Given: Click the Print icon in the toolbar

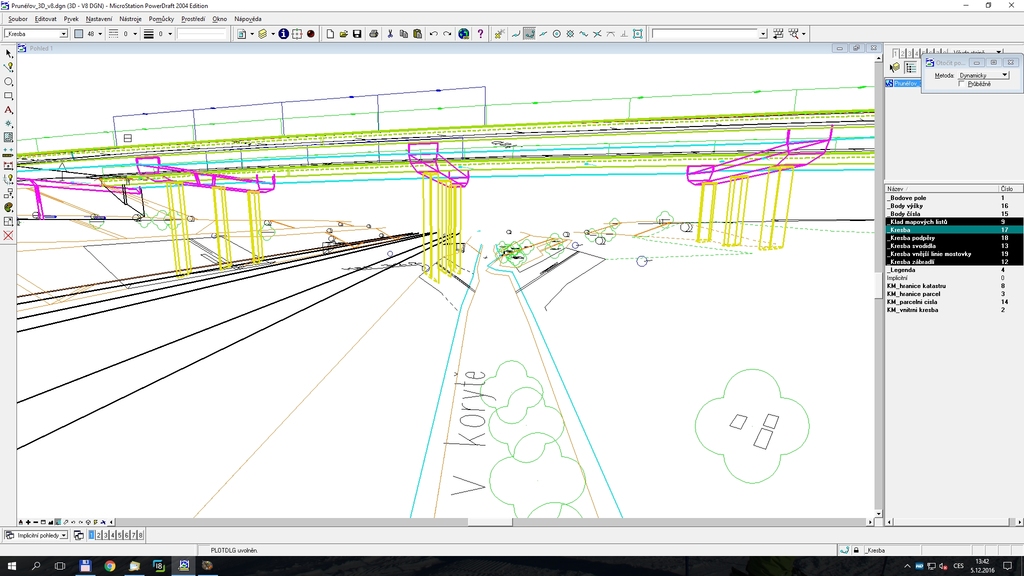Looking at the screenshot, I should coord(374,34).
